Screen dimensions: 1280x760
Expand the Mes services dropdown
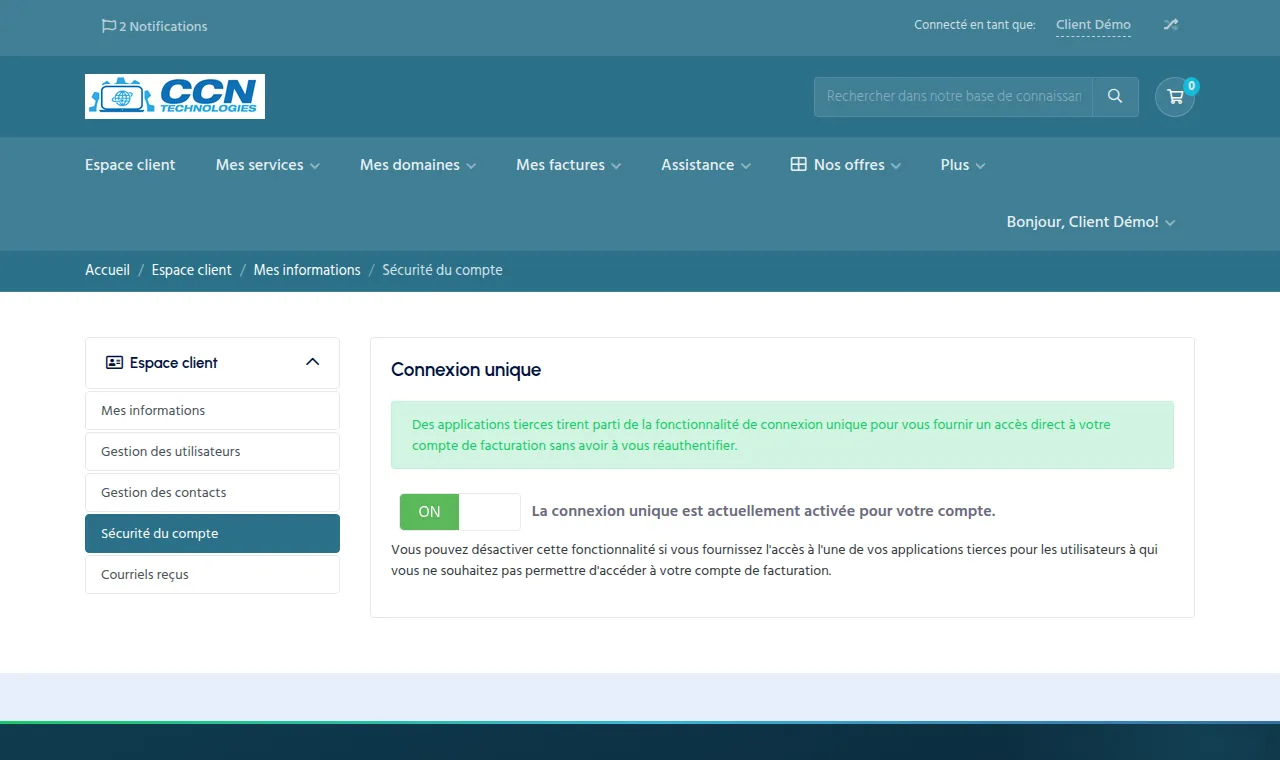click(x=267, y=165)
